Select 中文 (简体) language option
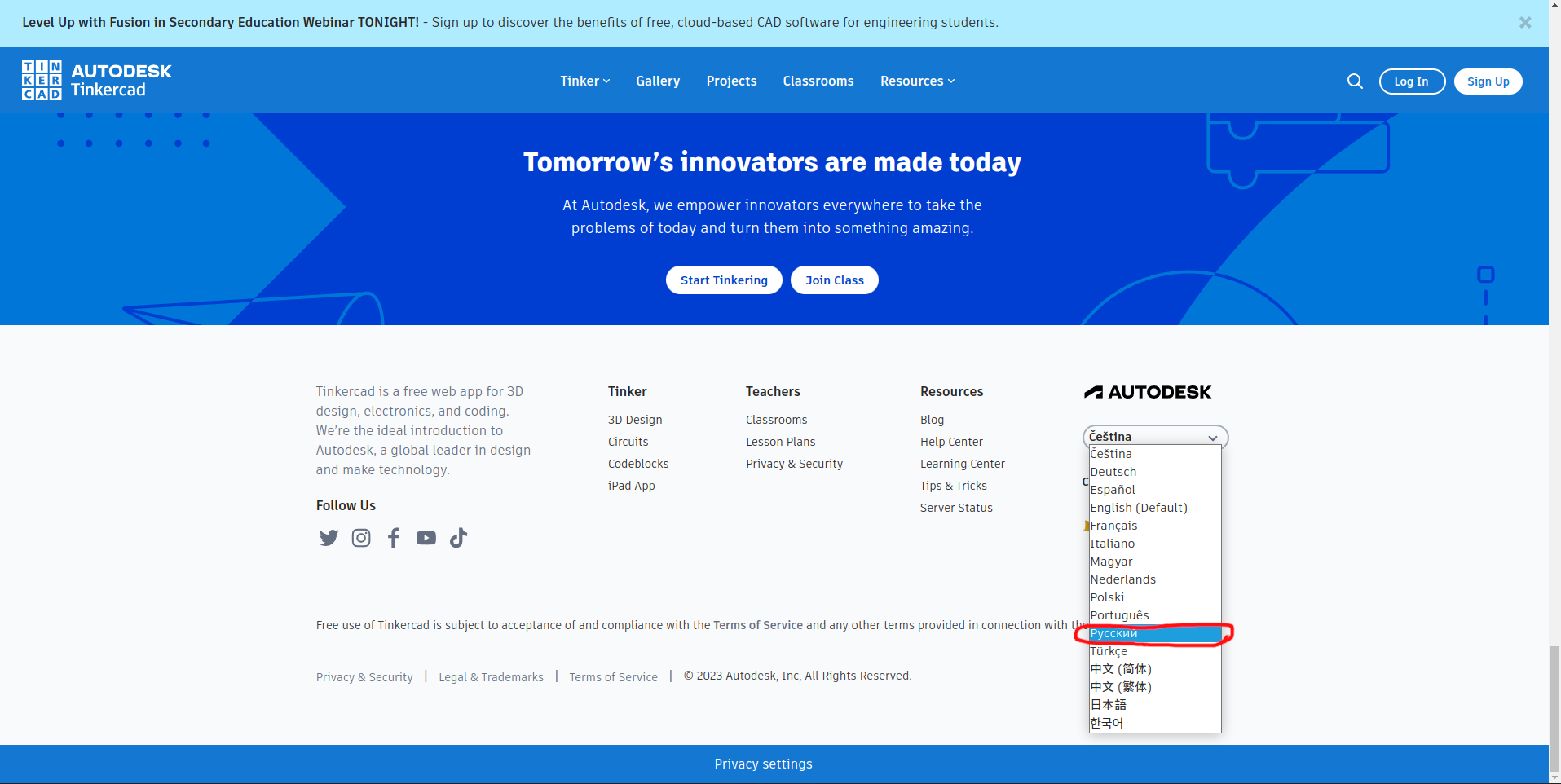The image size is (1561, 784). [1155, 669]
